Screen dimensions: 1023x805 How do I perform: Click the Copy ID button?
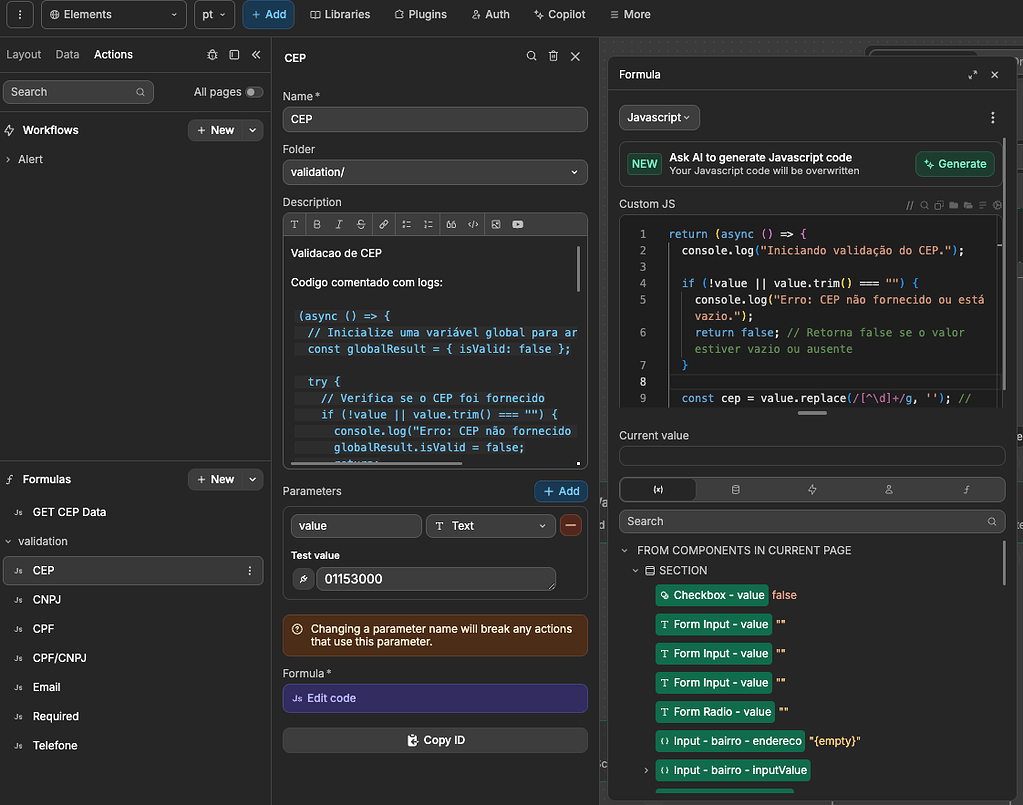435,740
